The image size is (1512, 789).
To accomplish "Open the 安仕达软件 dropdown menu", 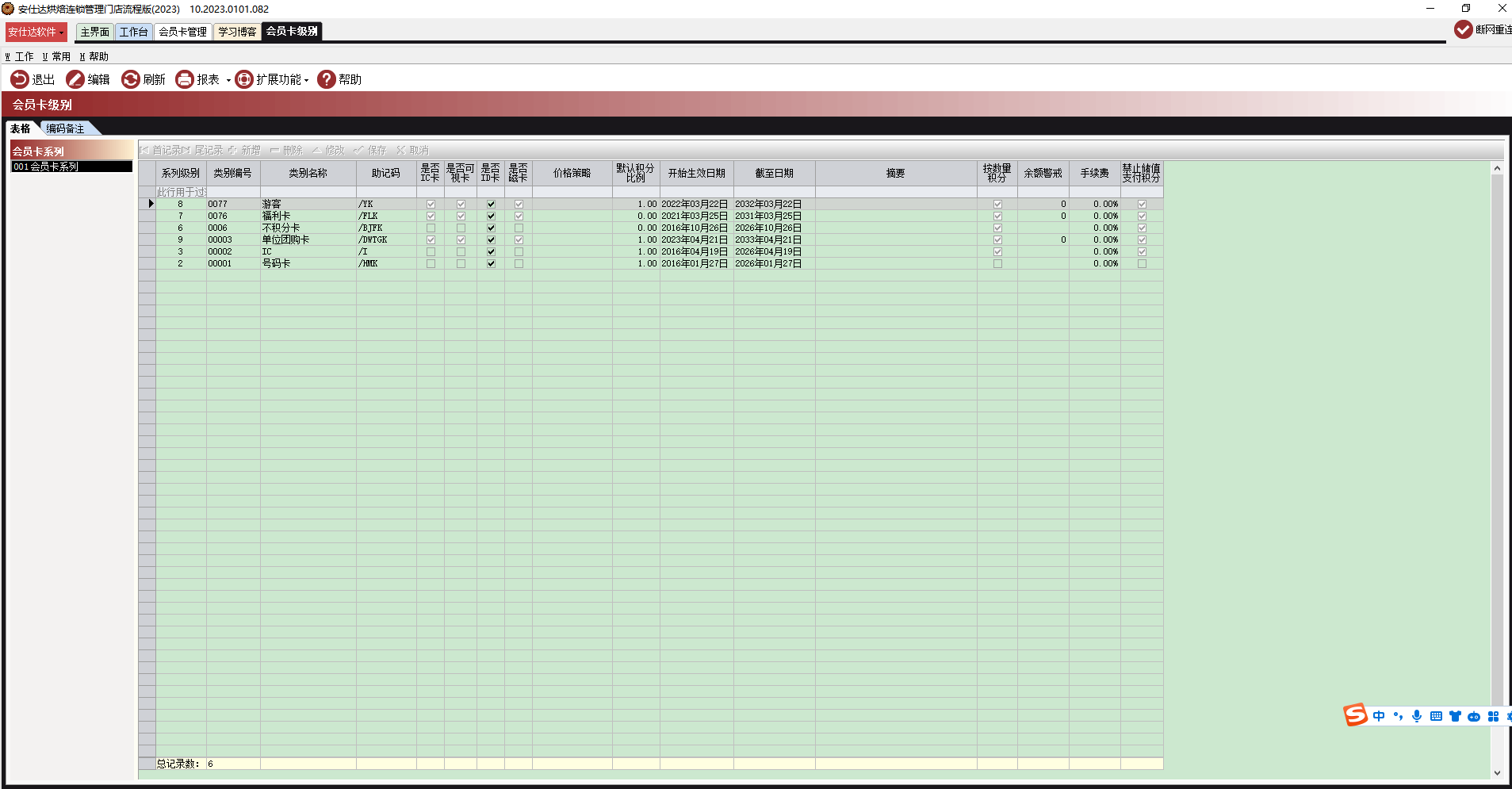I will point(36,32).
